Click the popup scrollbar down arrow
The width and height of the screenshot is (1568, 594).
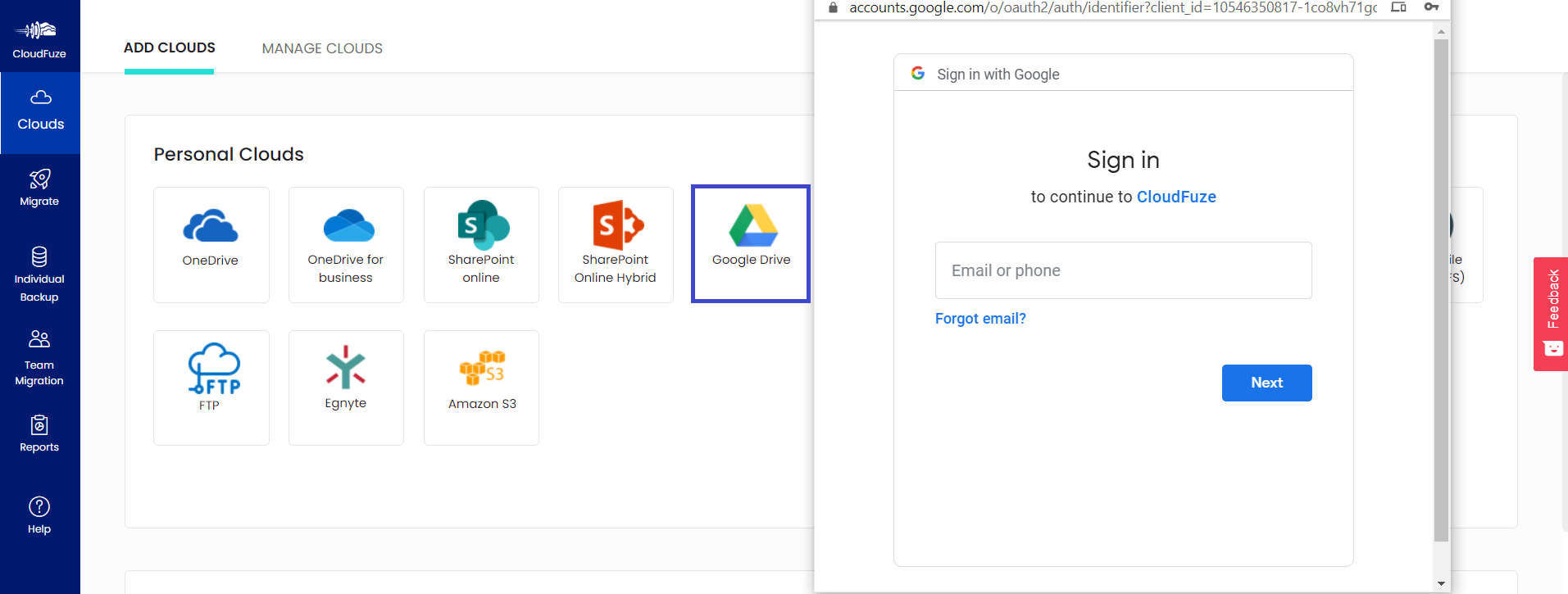[x=1441, y=584]
